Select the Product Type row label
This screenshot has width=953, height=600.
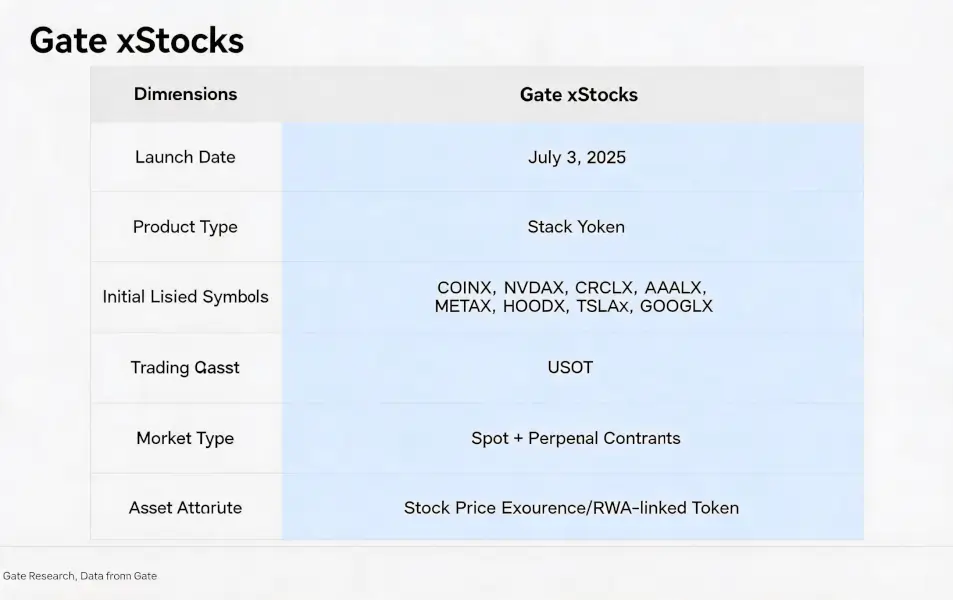click(185, 227)
